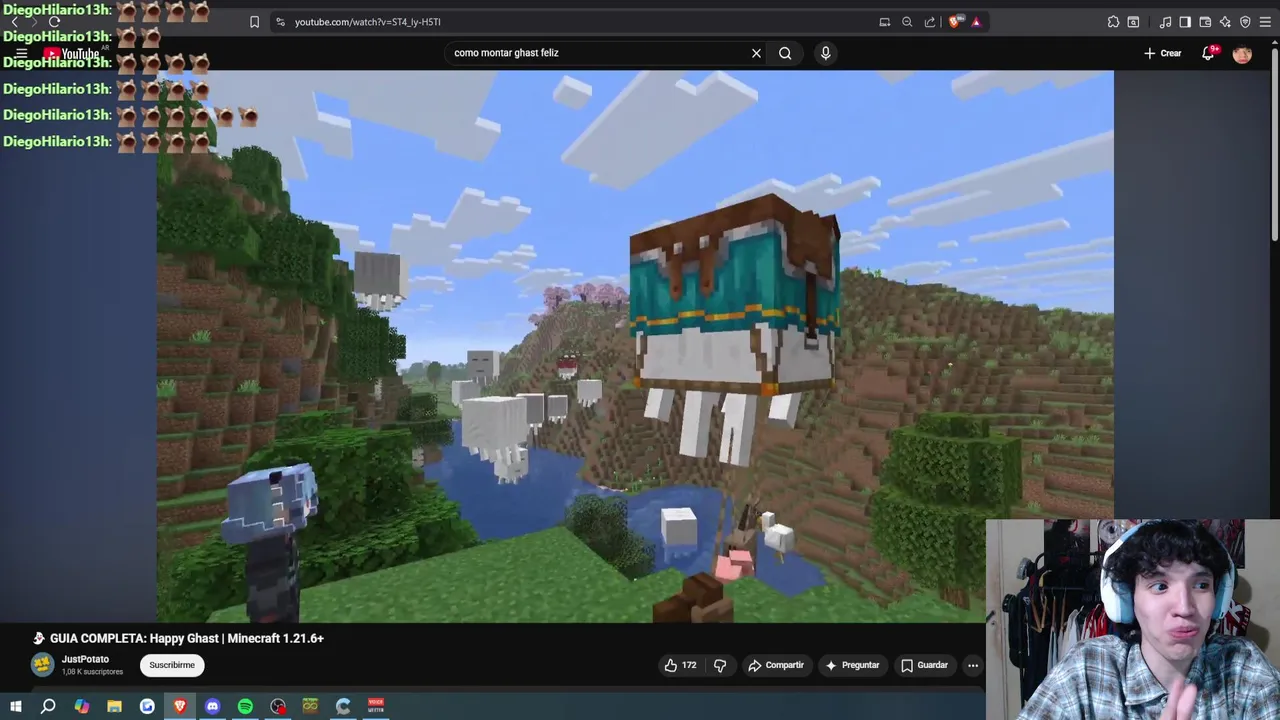
Task: Open the Windows Start menu
Action: (x=15, y=706)
